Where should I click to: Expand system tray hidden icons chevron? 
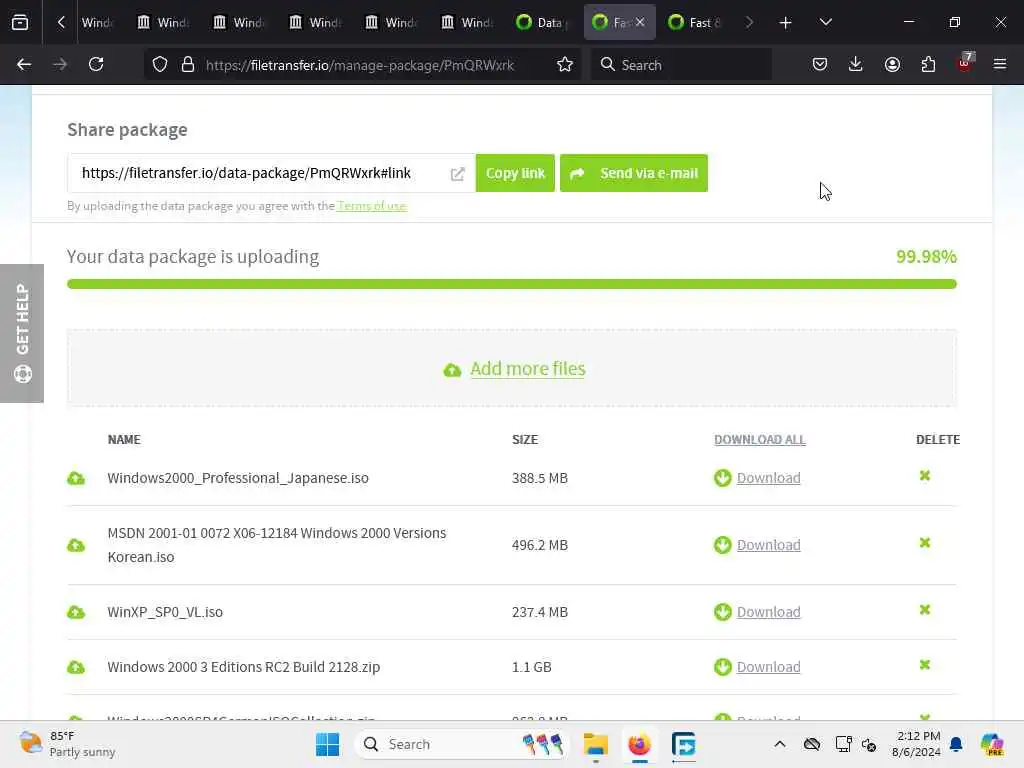(780, 744)
